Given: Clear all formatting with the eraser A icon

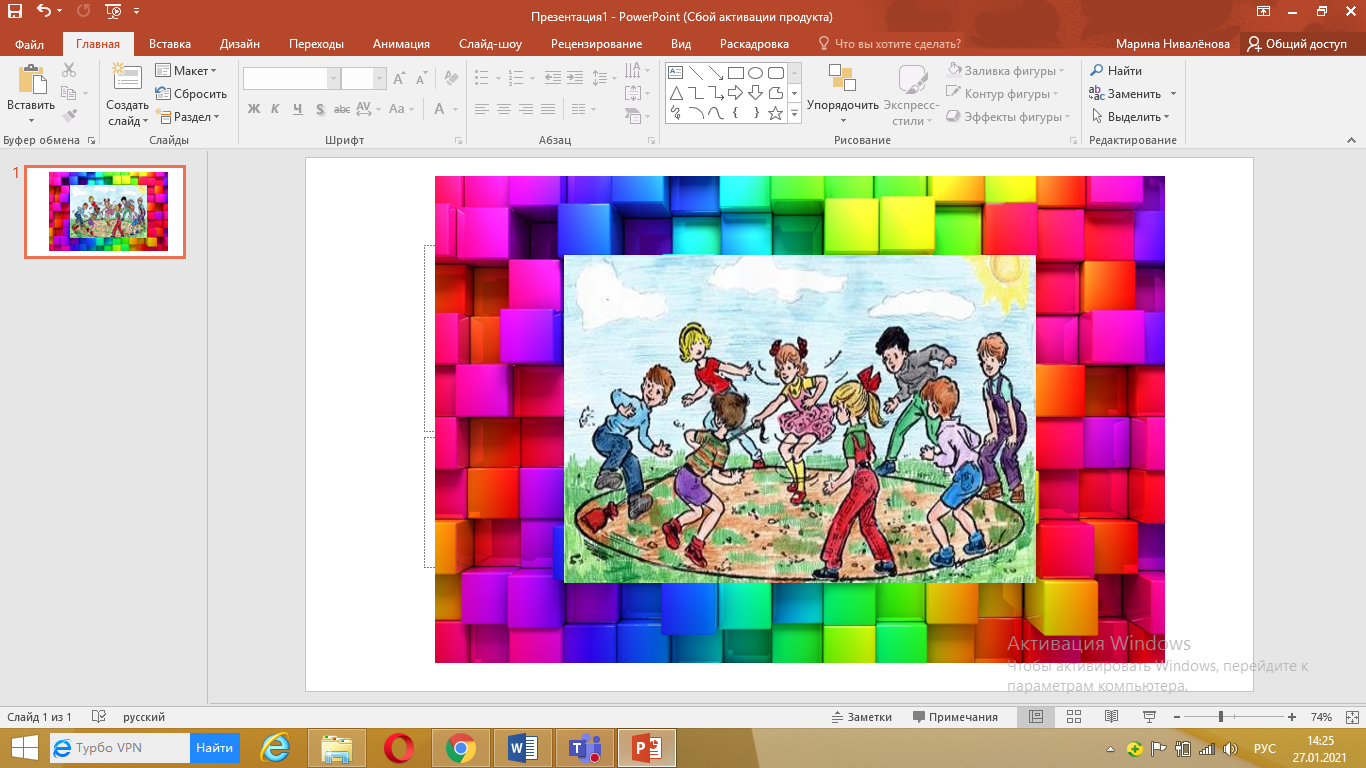Looking at the screenshot, I should (x=451, y=78).
